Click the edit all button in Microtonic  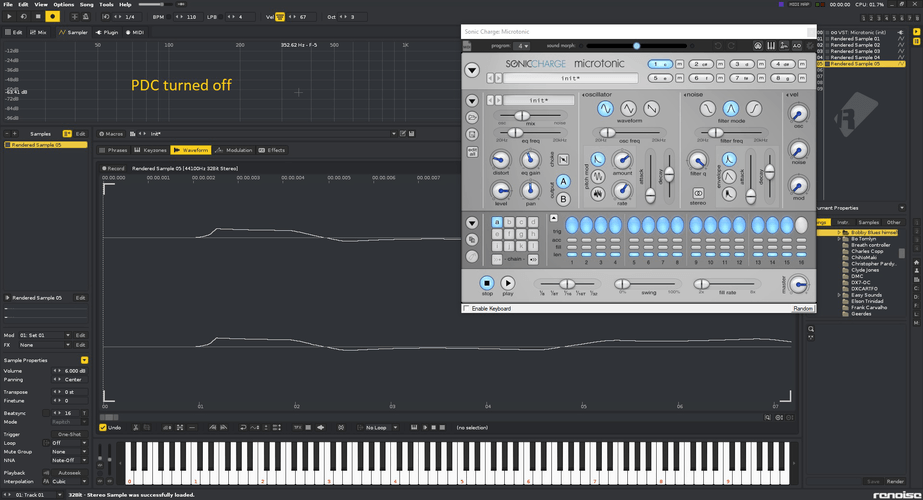pos(472,152)
